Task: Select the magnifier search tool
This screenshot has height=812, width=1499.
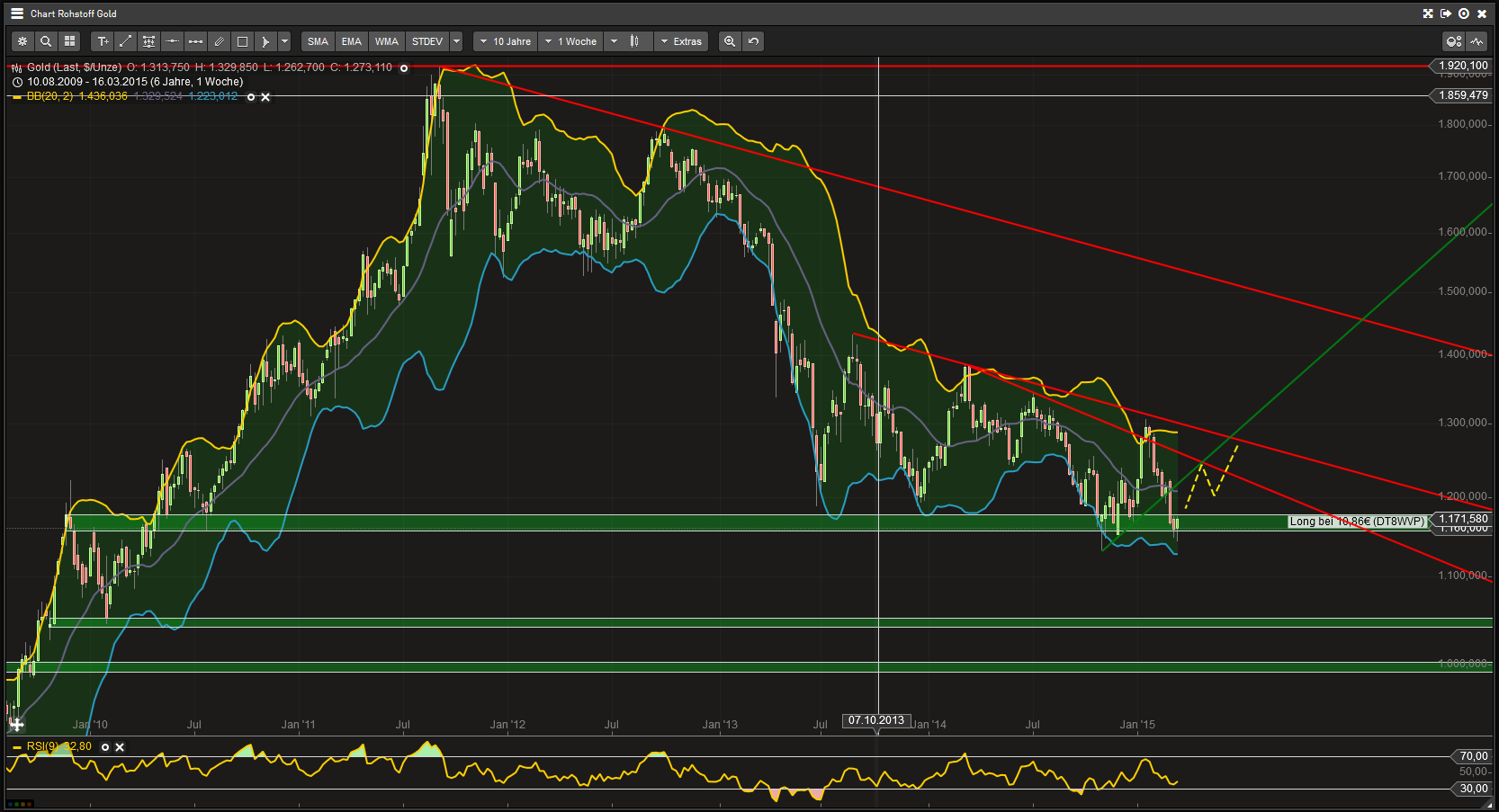Action: (x=46, y=41)
